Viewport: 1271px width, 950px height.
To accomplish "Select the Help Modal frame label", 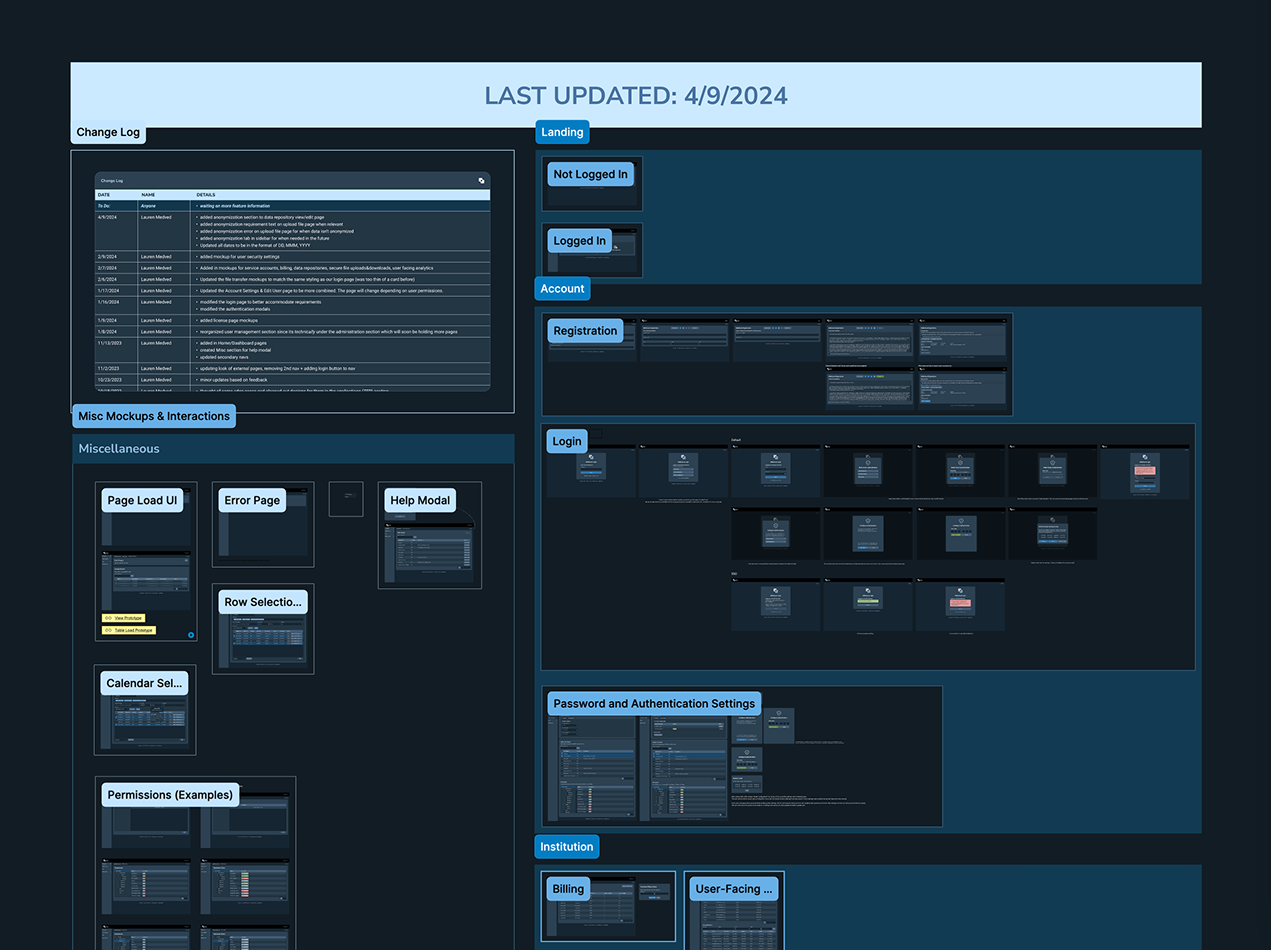I will [x=420, y=500].
